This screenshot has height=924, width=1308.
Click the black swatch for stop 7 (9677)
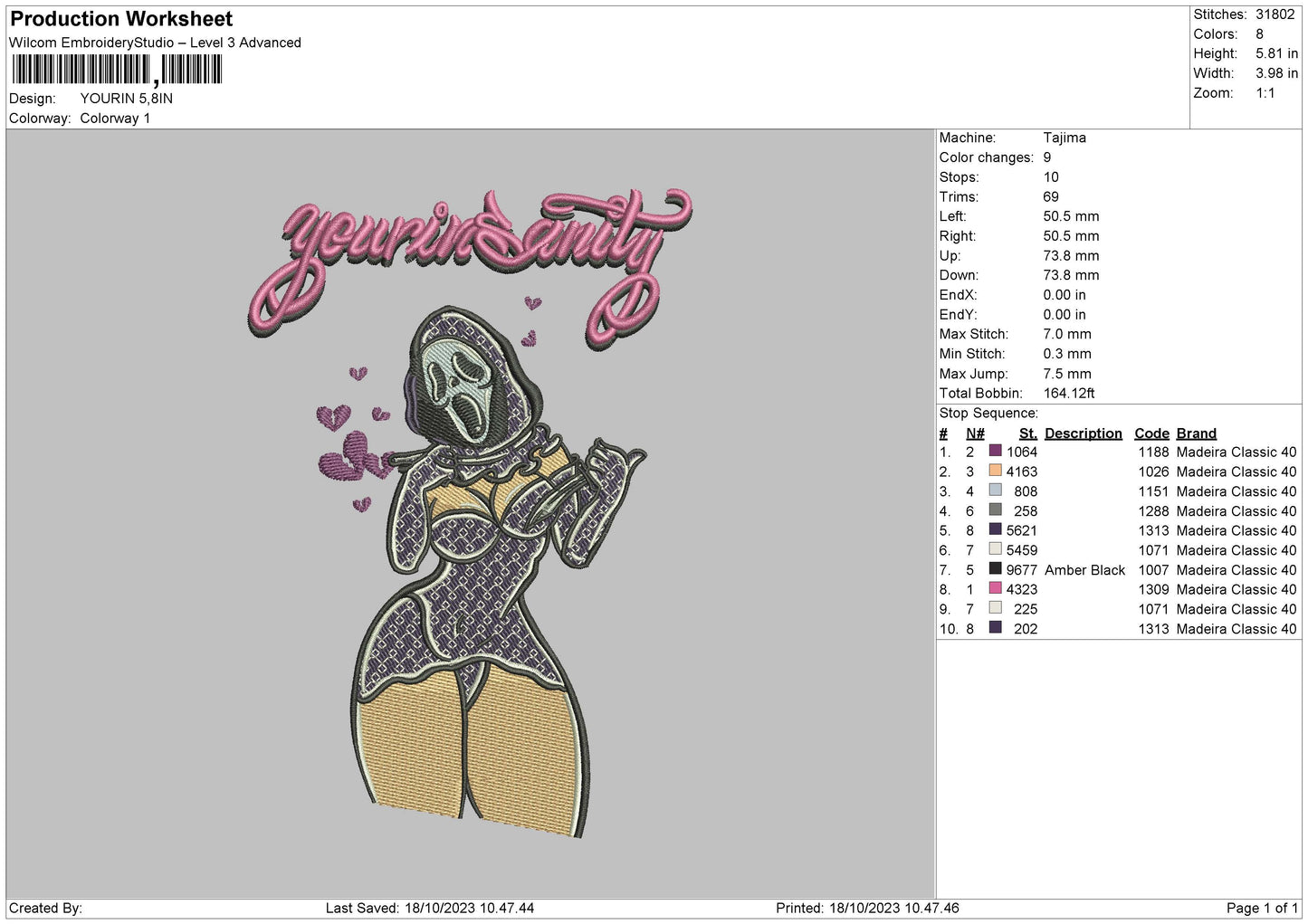(995, 569)
